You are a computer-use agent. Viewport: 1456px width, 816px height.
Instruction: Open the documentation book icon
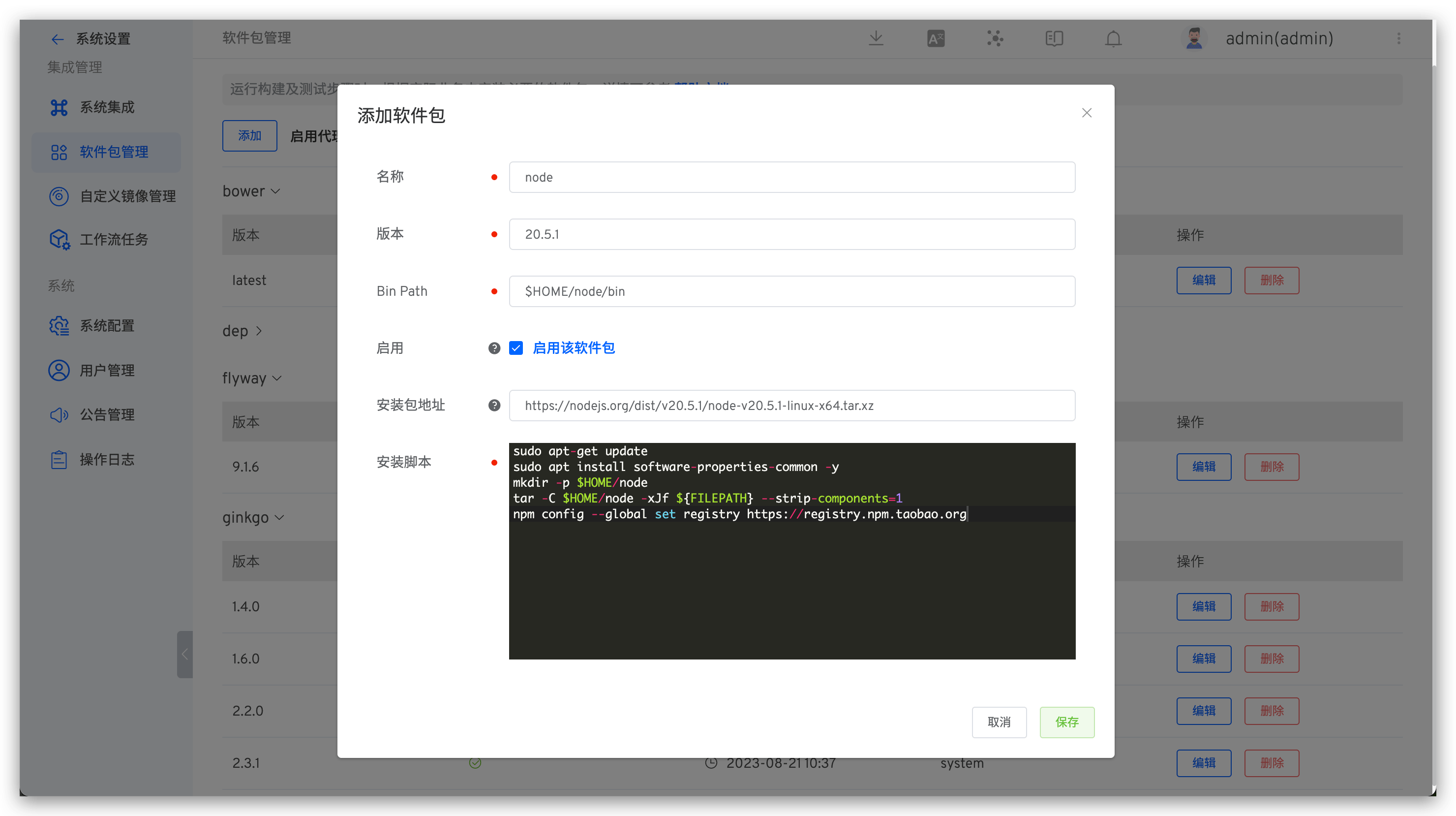tap(1054, 38)
